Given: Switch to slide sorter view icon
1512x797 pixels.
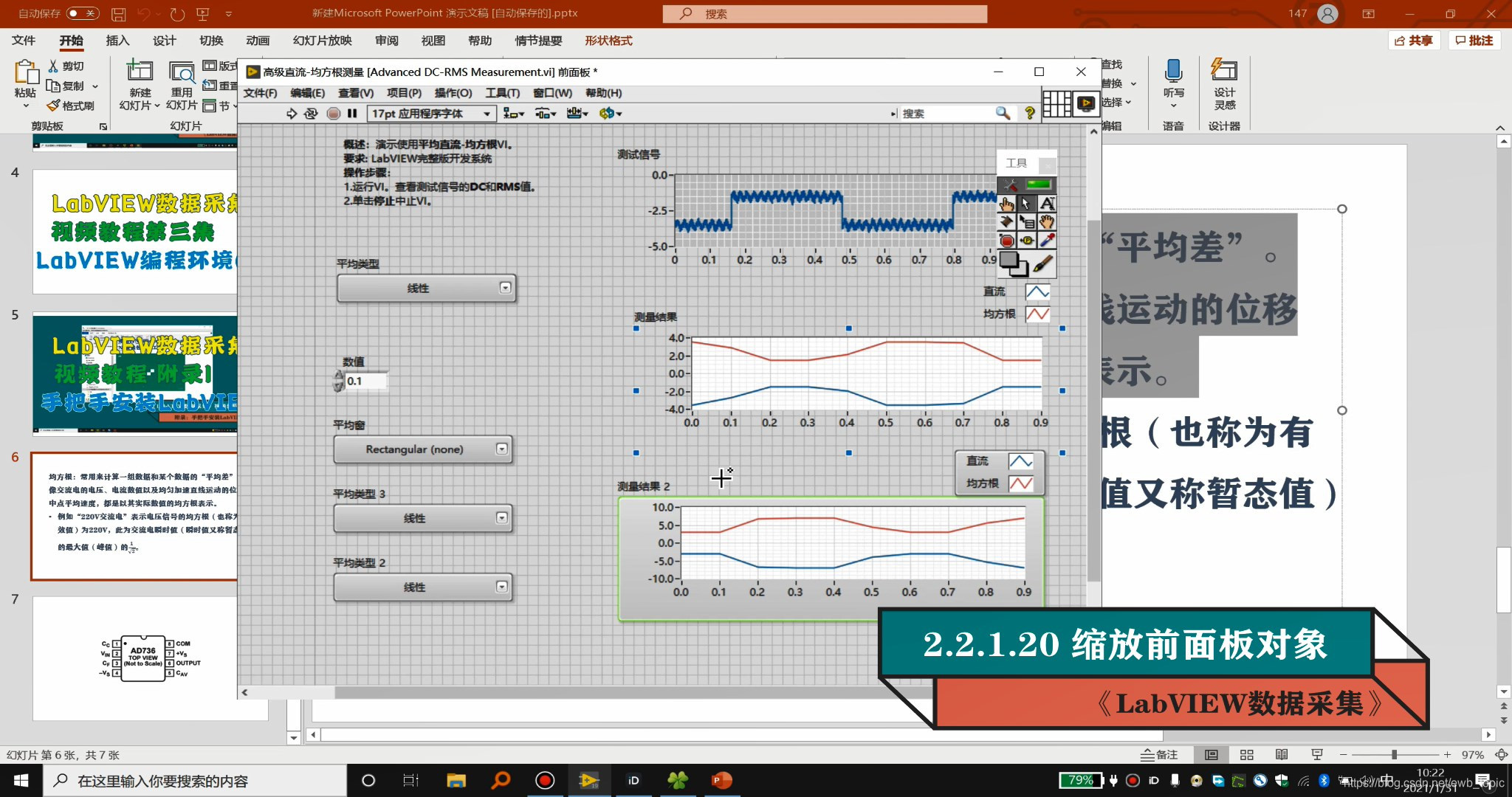Looking at the screenshot, I should pos(1247,755).
